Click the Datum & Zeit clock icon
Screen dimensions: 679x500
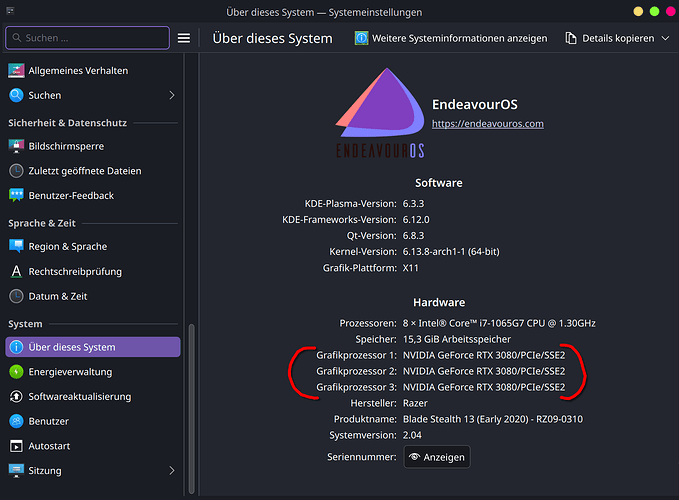point(16,296)
